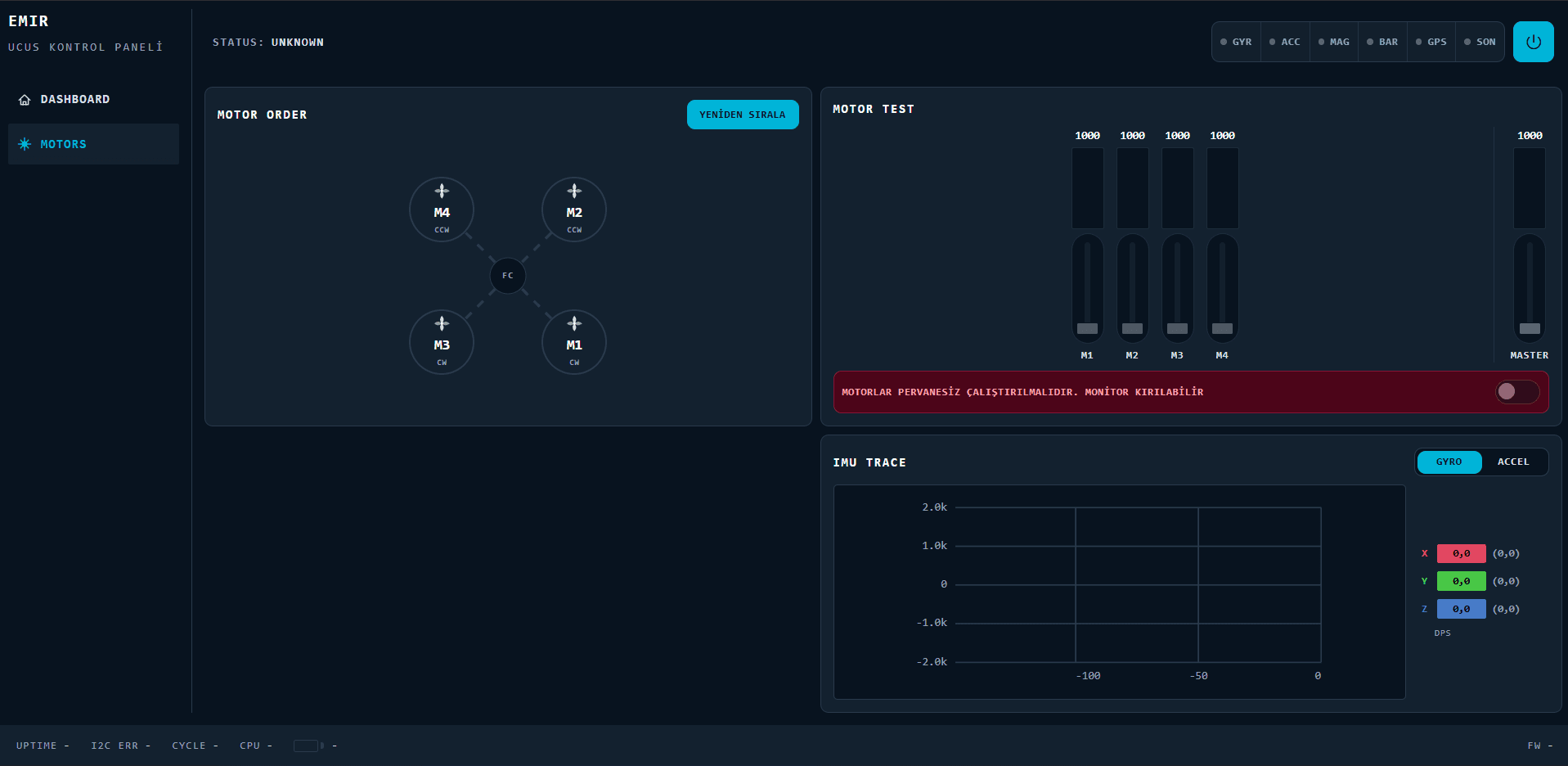Viewport: 1568px width, 766px height.
Task: Switch IMU trace to ACCEL
Action: (1513, 462)
